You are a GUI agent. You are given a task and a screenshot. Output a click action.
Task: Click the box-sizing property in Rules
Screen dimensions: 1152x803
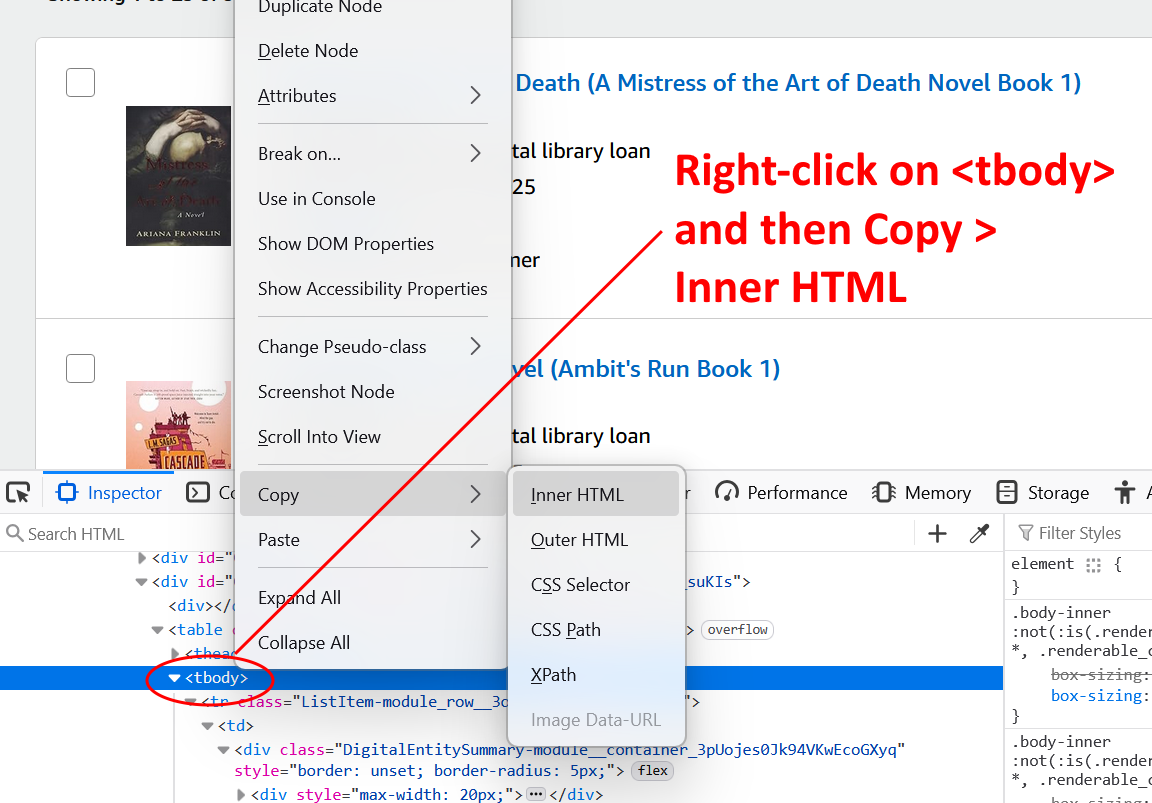tap(1098, 695)
